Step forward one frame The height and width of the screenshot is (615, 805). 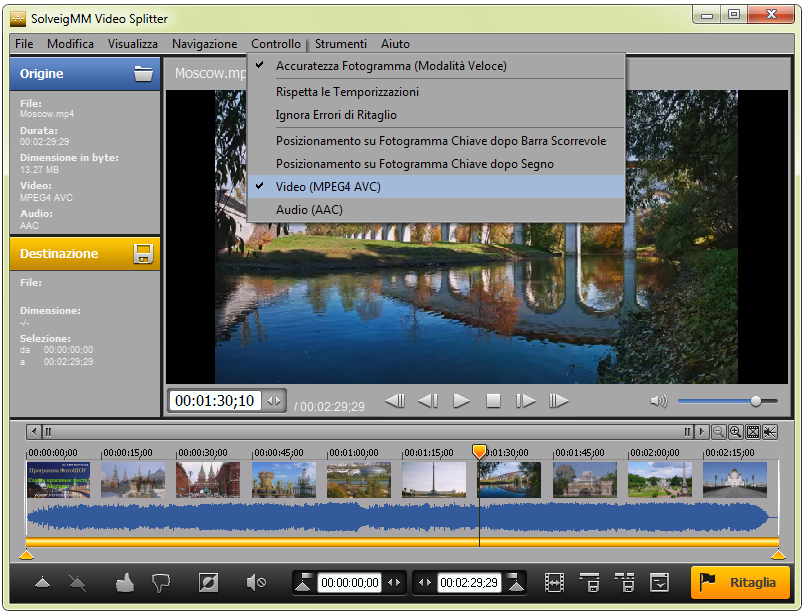coord(525,400)
